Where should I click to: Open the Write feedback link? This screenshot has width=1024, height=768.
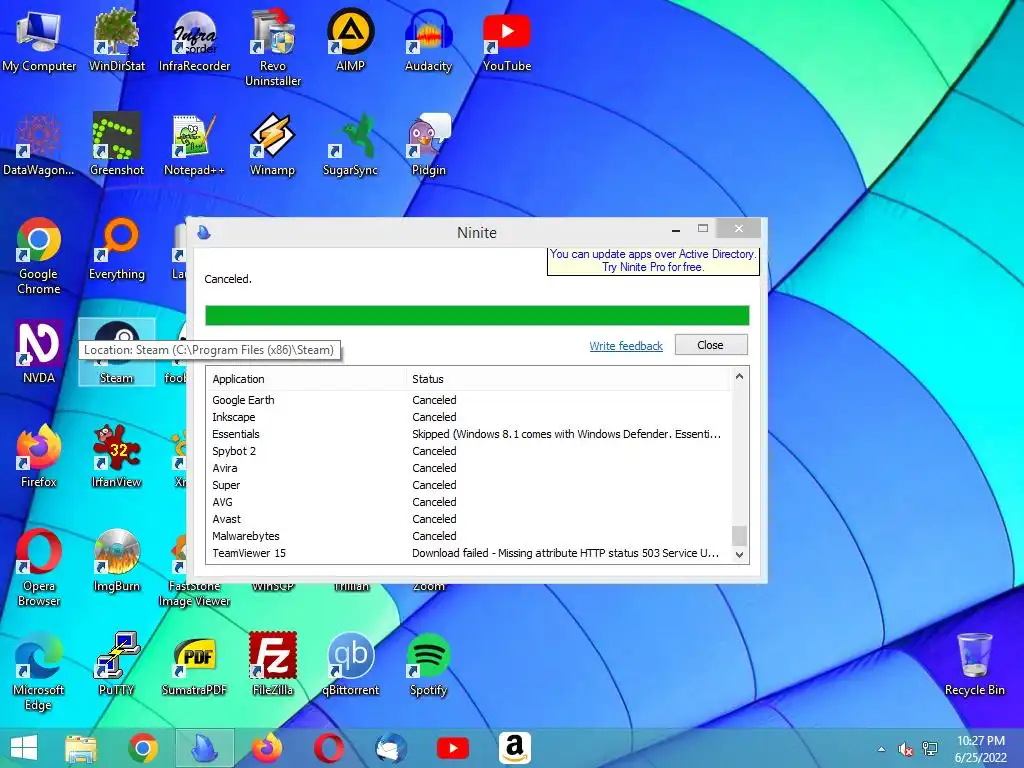coord(626,345)
